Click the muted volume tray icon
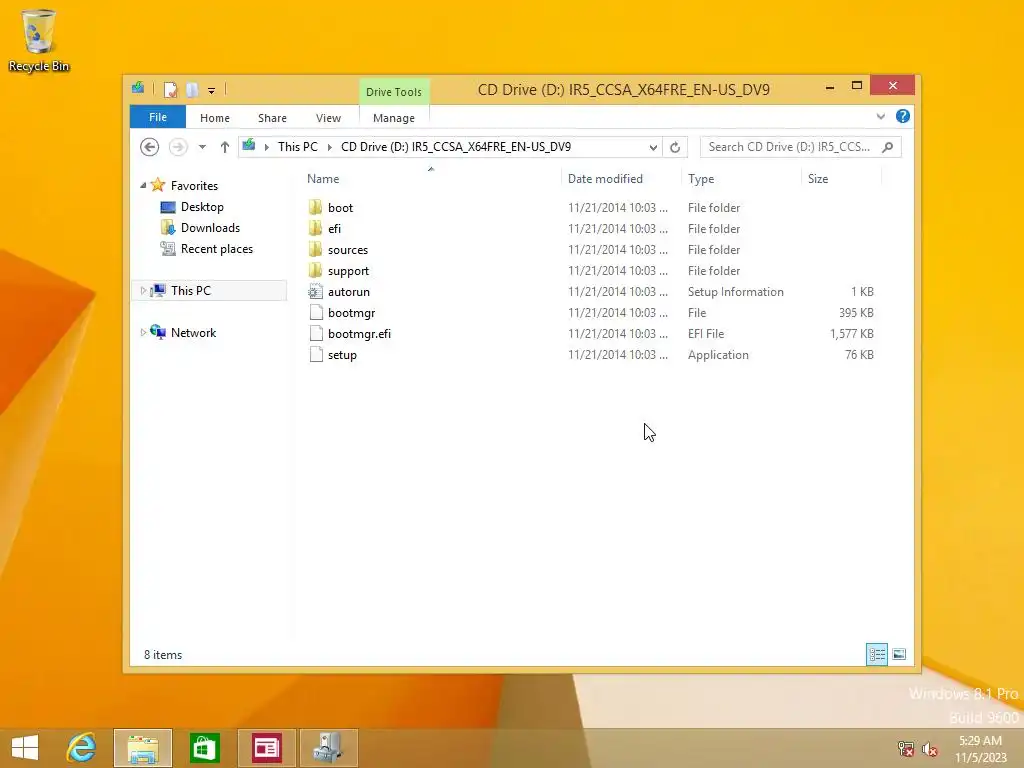 (x=930, y=748)
